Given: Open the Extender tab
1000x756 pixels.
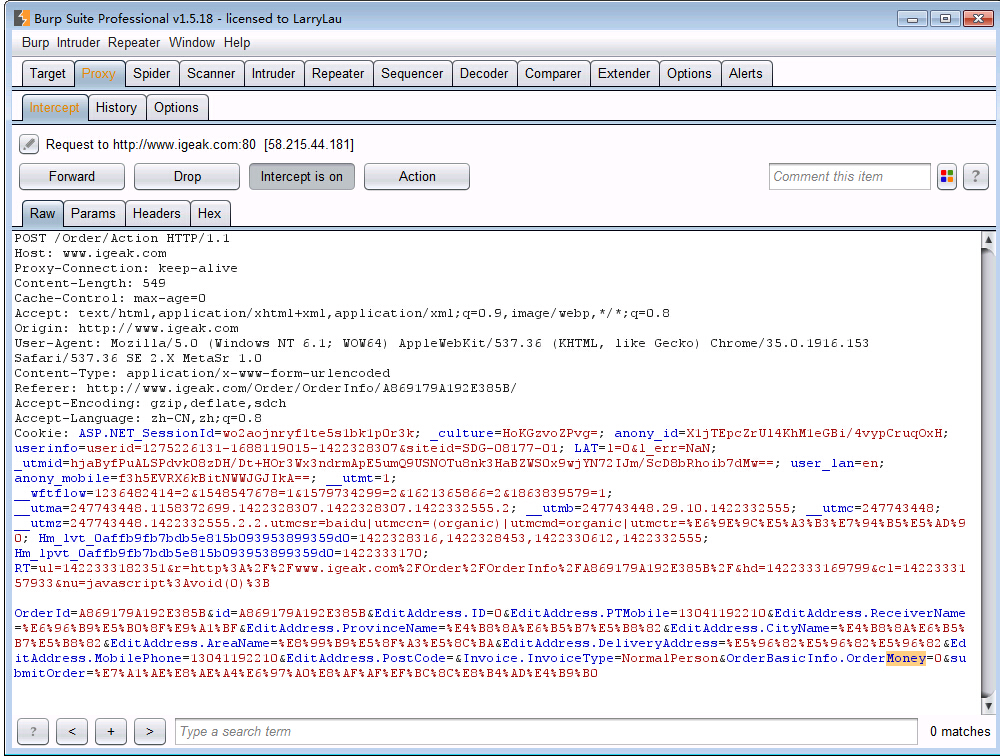Looking at the screenshot, I should [624, 73].
